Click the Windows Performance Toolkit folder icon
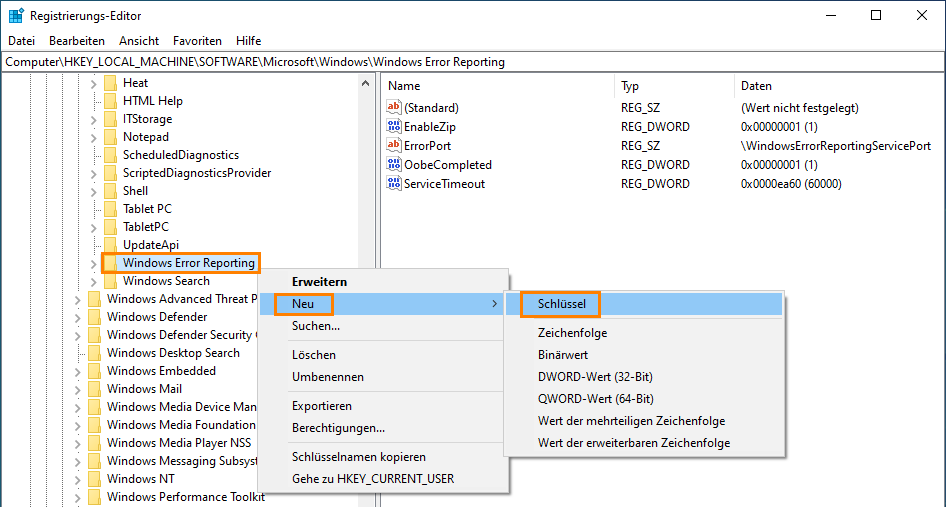The image size is (946, 507). coord(94,497)
